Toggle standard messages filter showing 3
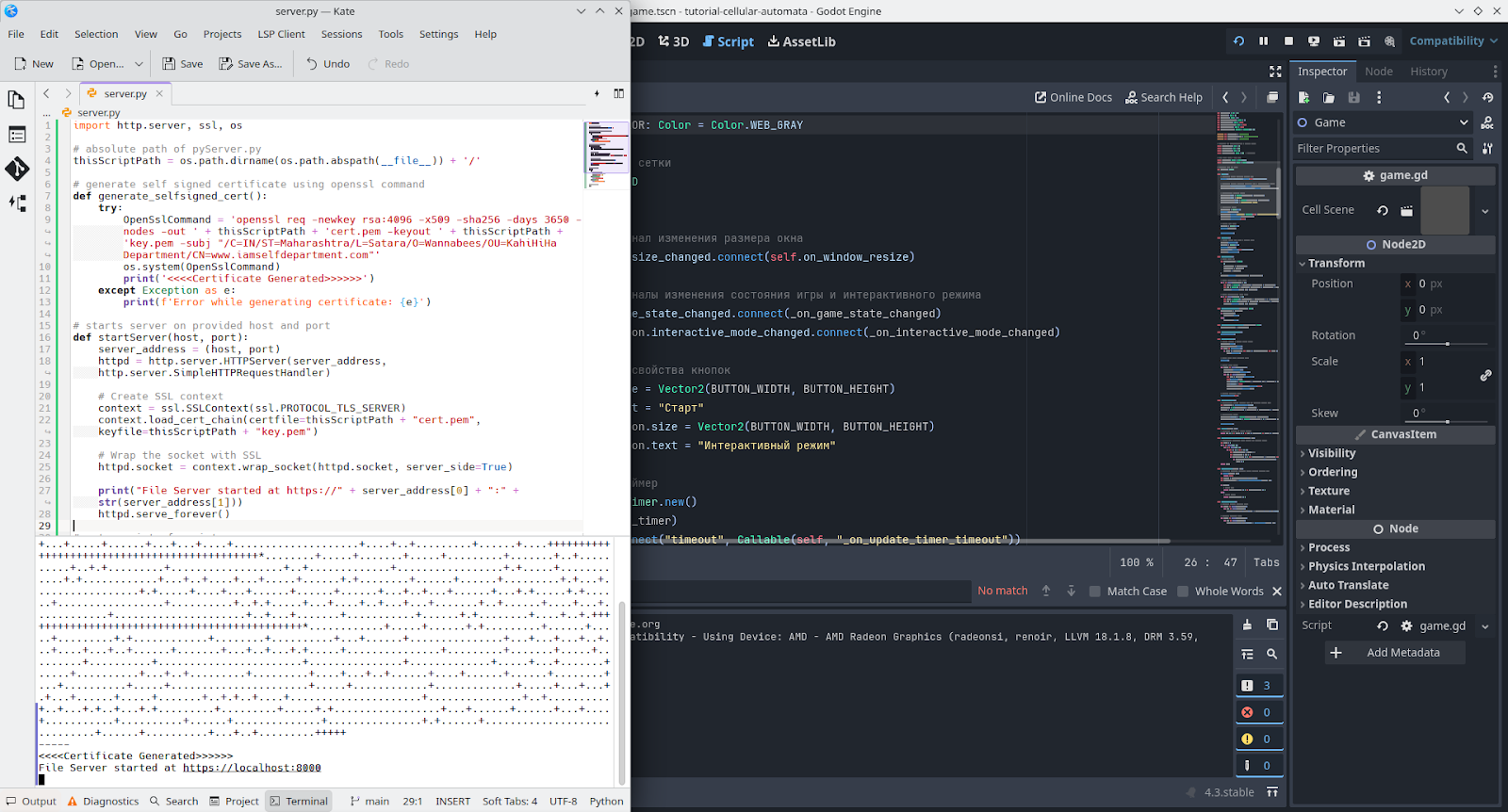 coord(1259,686)
